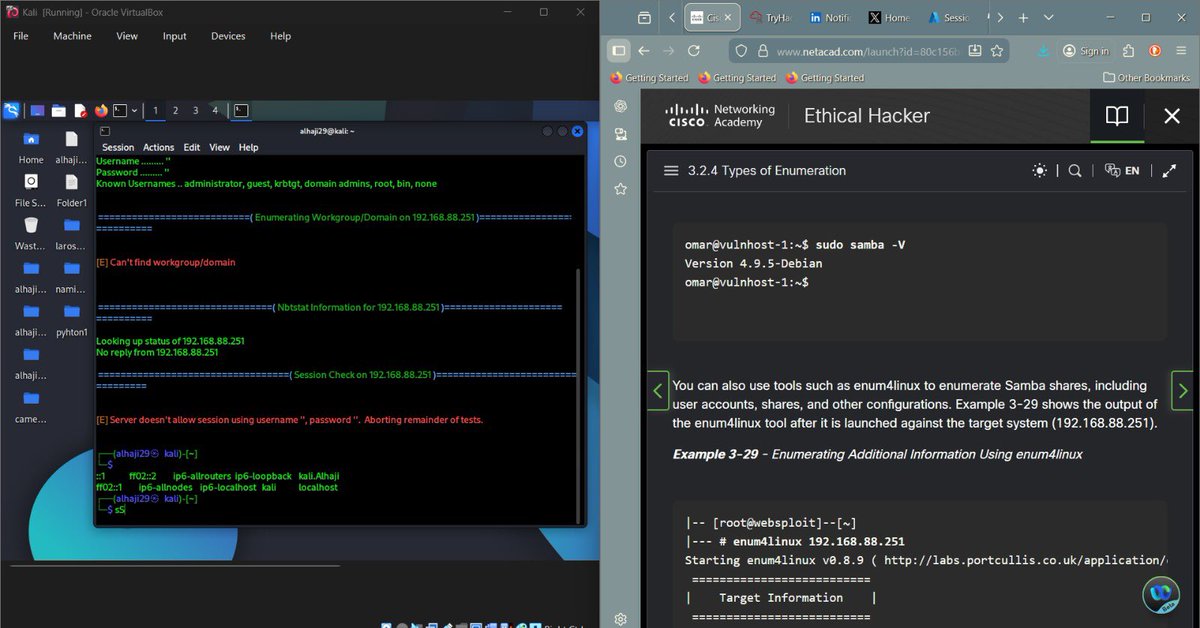Bookmark the netacad page with the star

[x=996, y=50]
